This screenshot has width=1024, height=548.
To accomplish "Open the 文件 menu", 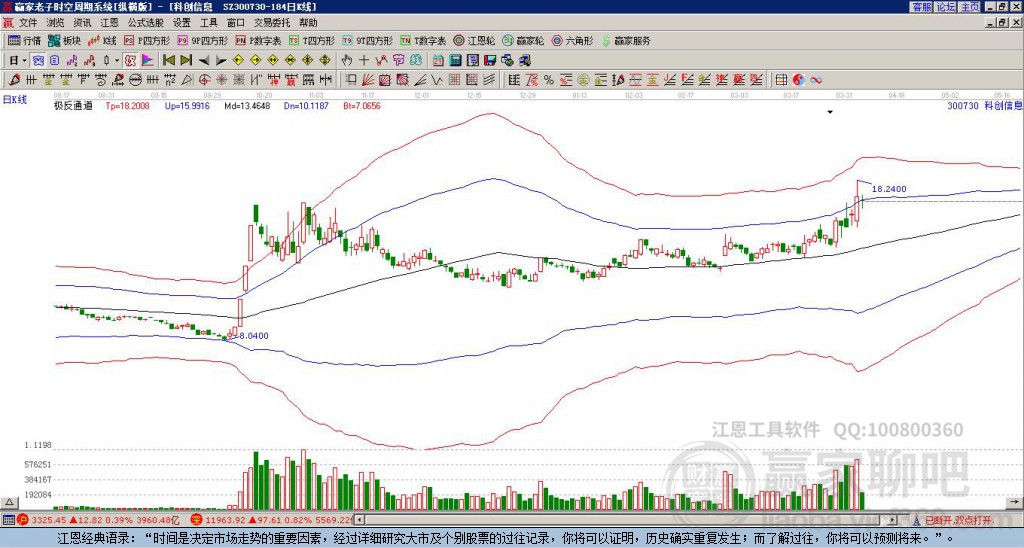I will tap(28, 23).
